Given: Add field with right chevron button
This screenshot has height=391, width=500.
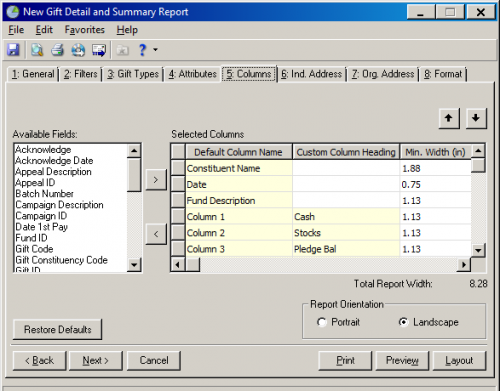Looking at the screenshot, I should click(x=156, y=180).
